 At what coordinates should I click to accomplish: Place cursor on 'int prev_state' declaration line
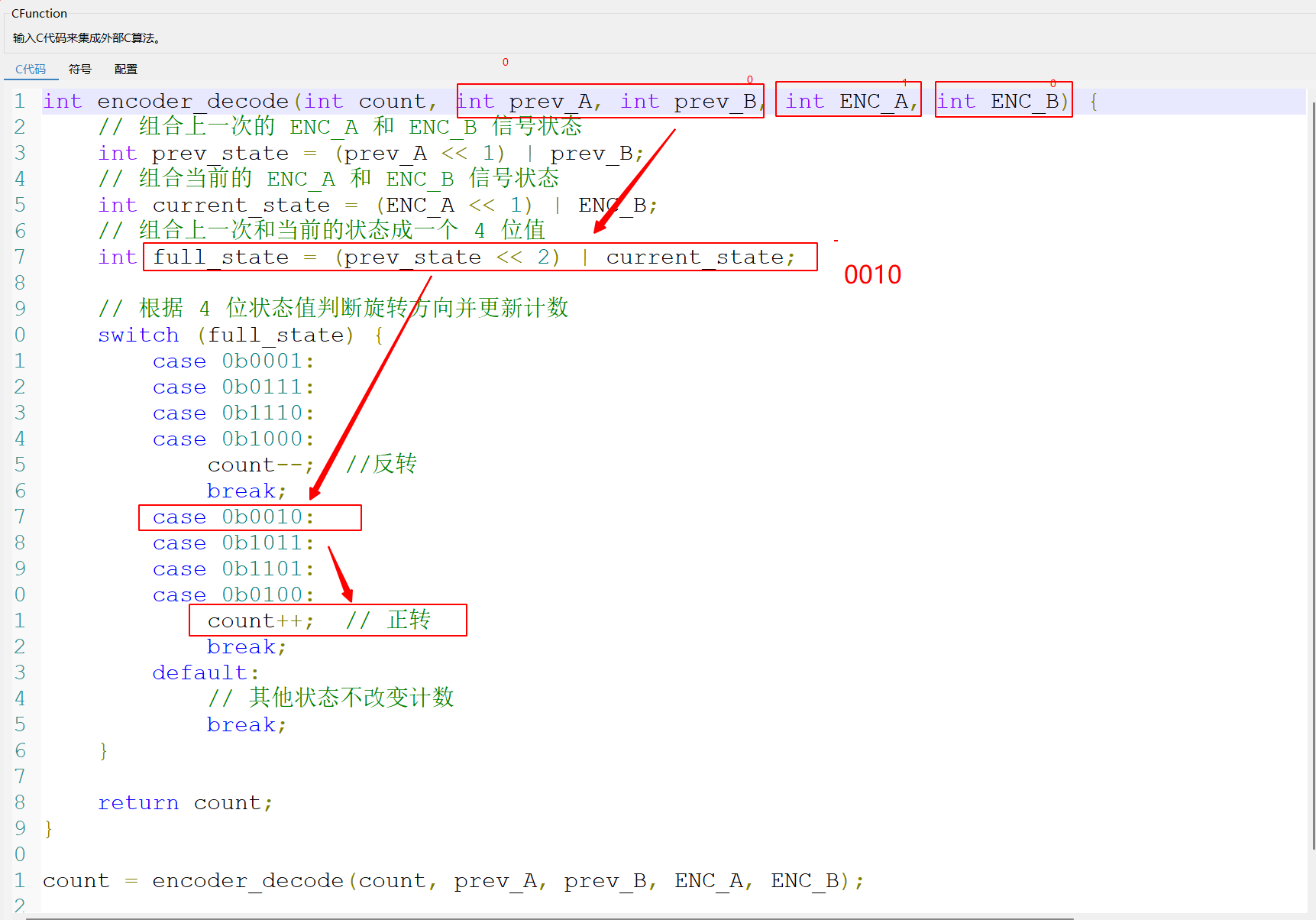(x=371, y=154)
